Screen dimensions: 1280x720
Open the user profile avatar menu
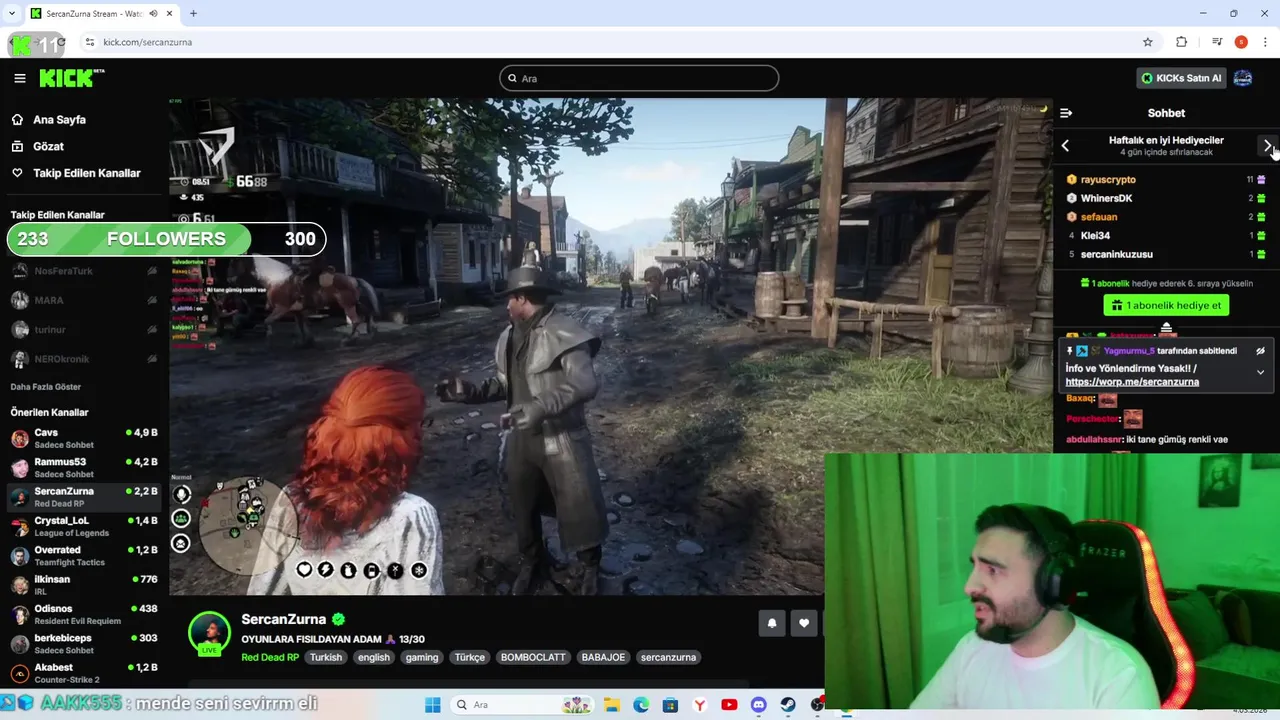1243,78
